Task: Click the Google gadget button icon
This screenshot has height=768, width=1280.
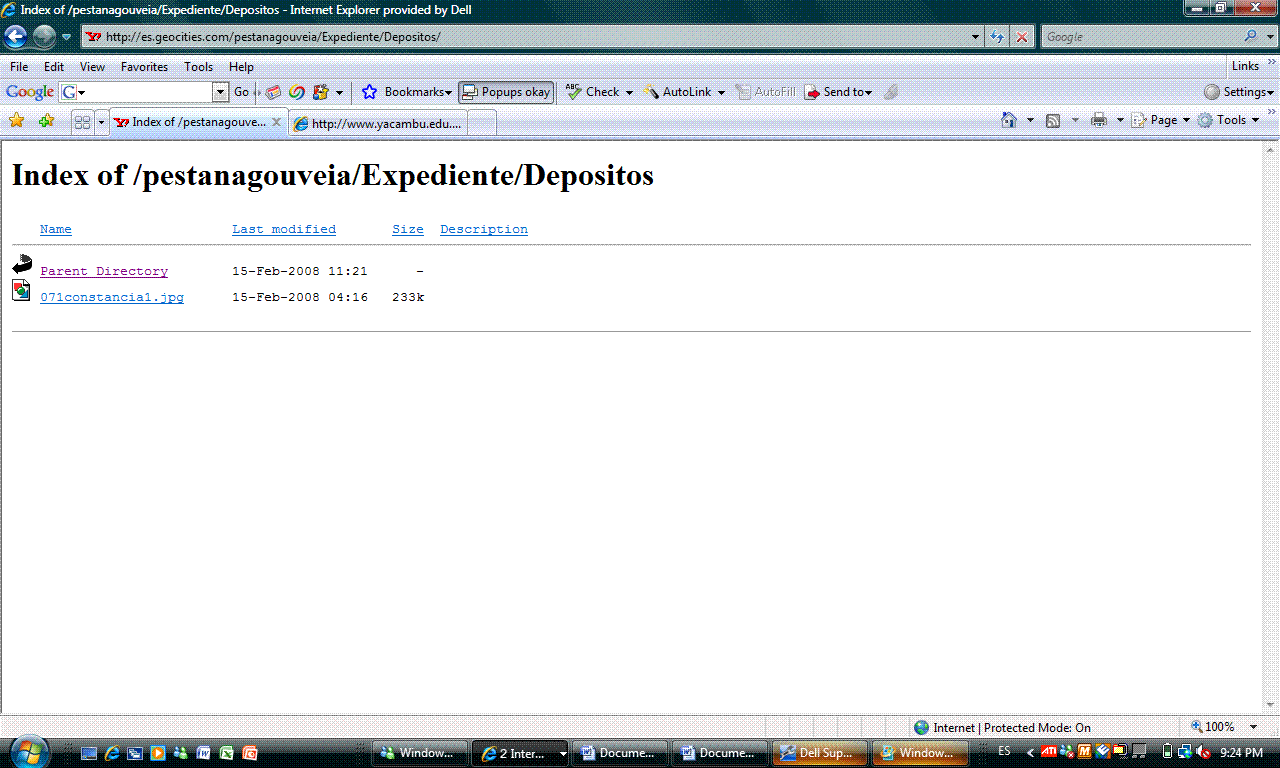Action: tap(321, 92)
